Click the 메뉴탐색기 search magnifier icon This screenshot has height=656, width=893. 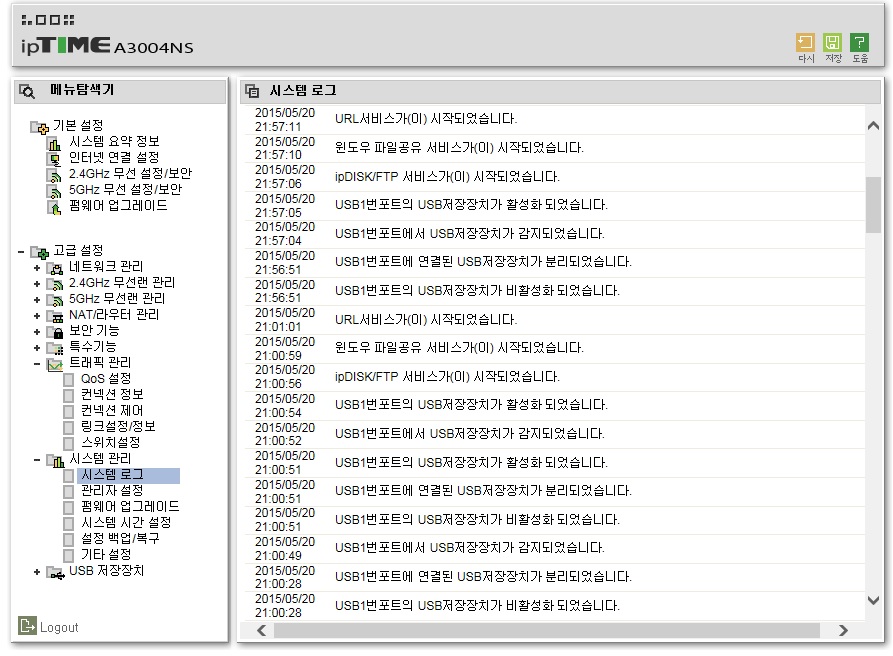pyautogui.click(x=27, y=91)
